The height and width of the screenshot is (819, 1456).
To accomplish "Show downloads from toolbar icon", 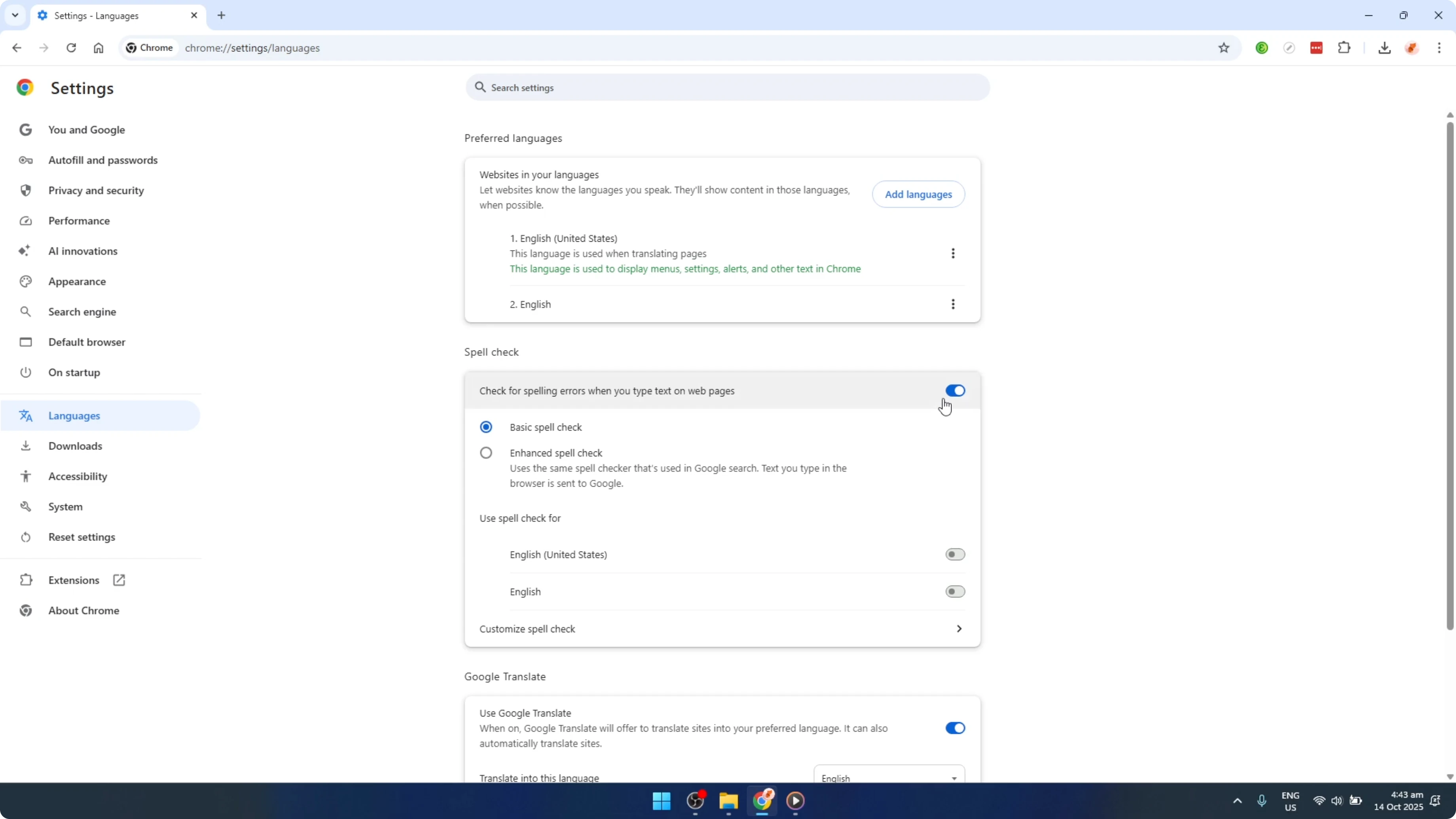I will (x=1384, y=48).
